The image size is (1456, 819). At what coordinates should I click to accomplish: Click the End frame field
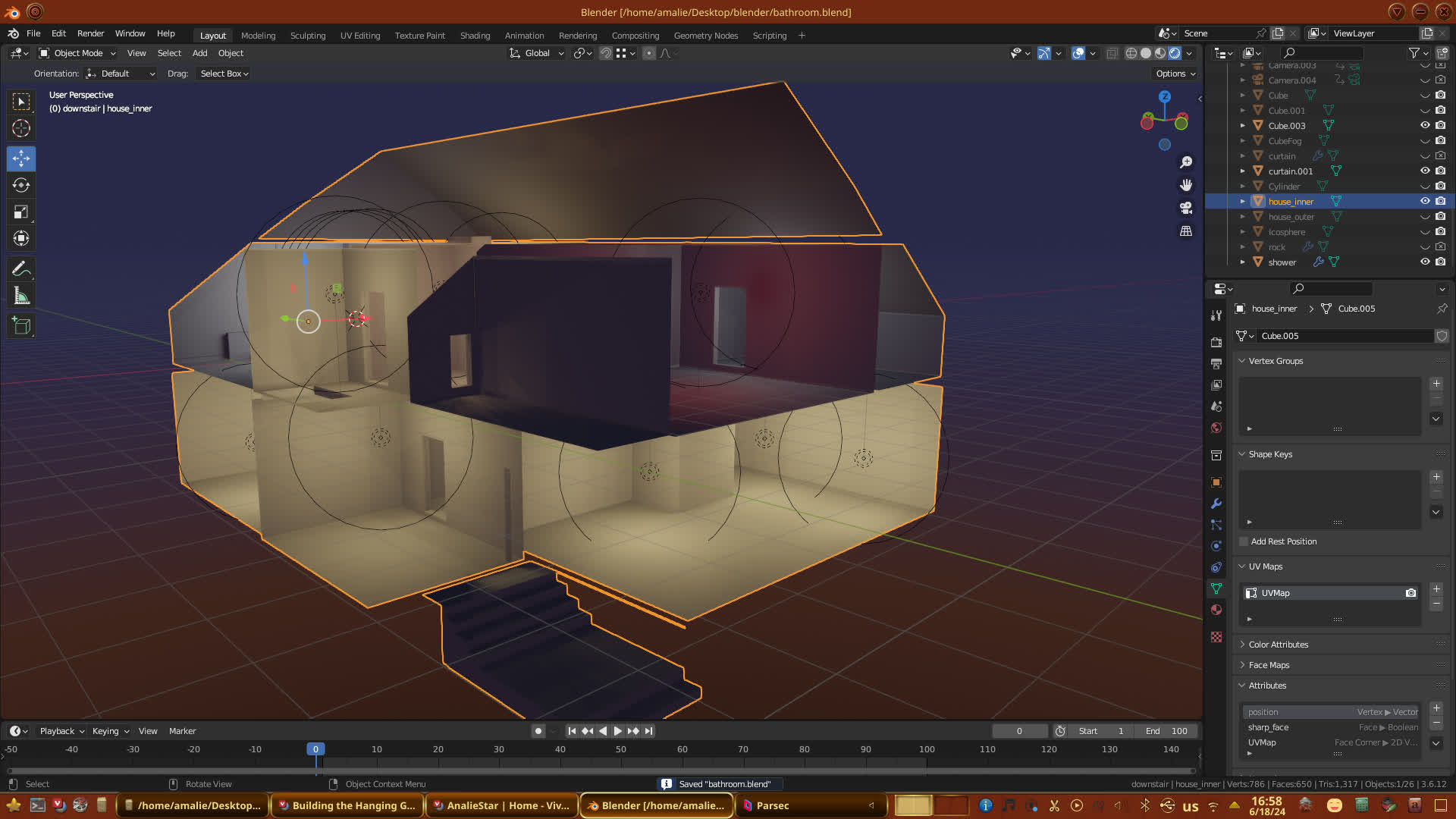[x=1167, y=731]
